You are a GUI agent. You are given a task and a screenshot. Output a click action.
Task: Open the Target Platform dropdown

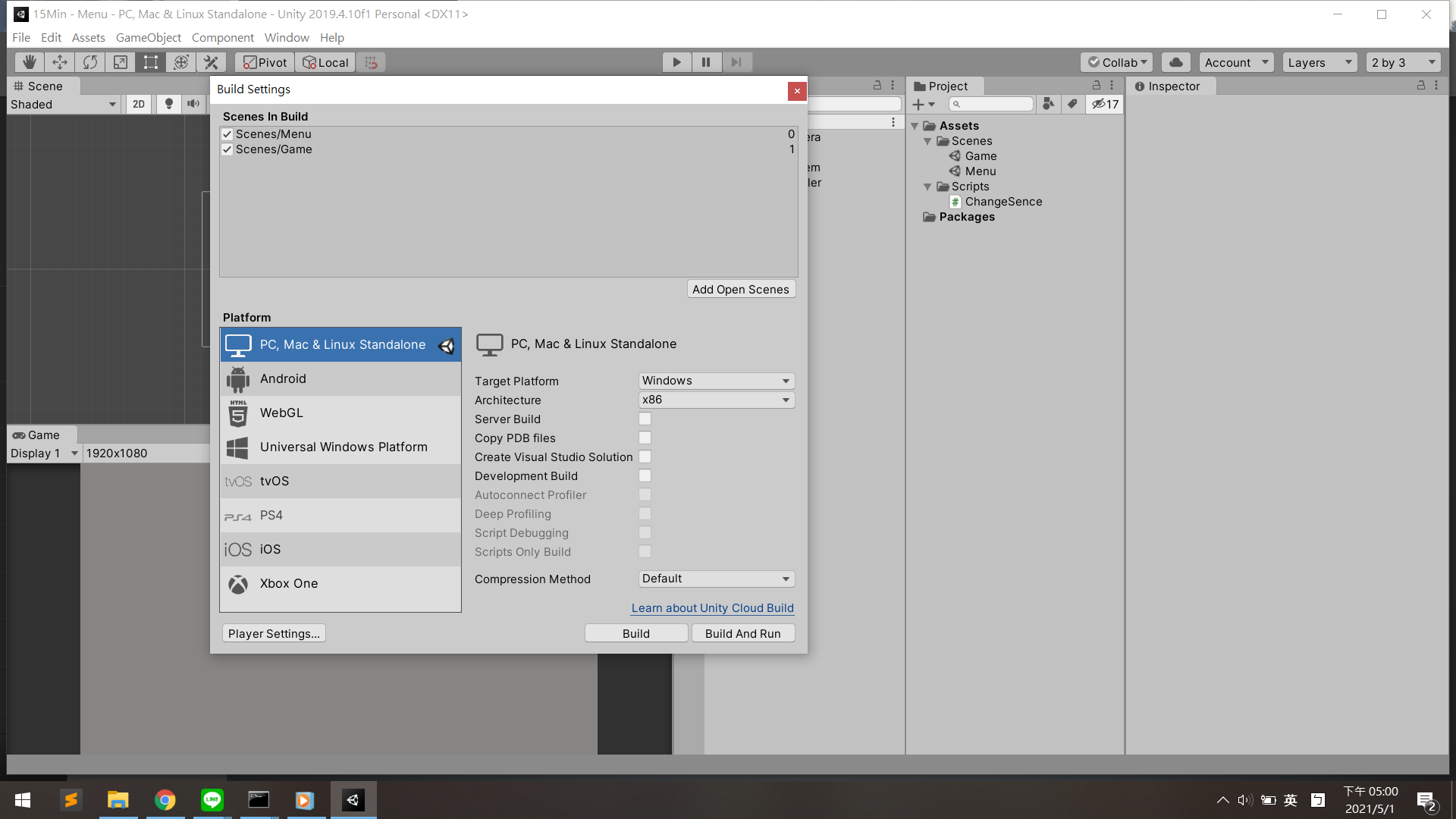716,381
